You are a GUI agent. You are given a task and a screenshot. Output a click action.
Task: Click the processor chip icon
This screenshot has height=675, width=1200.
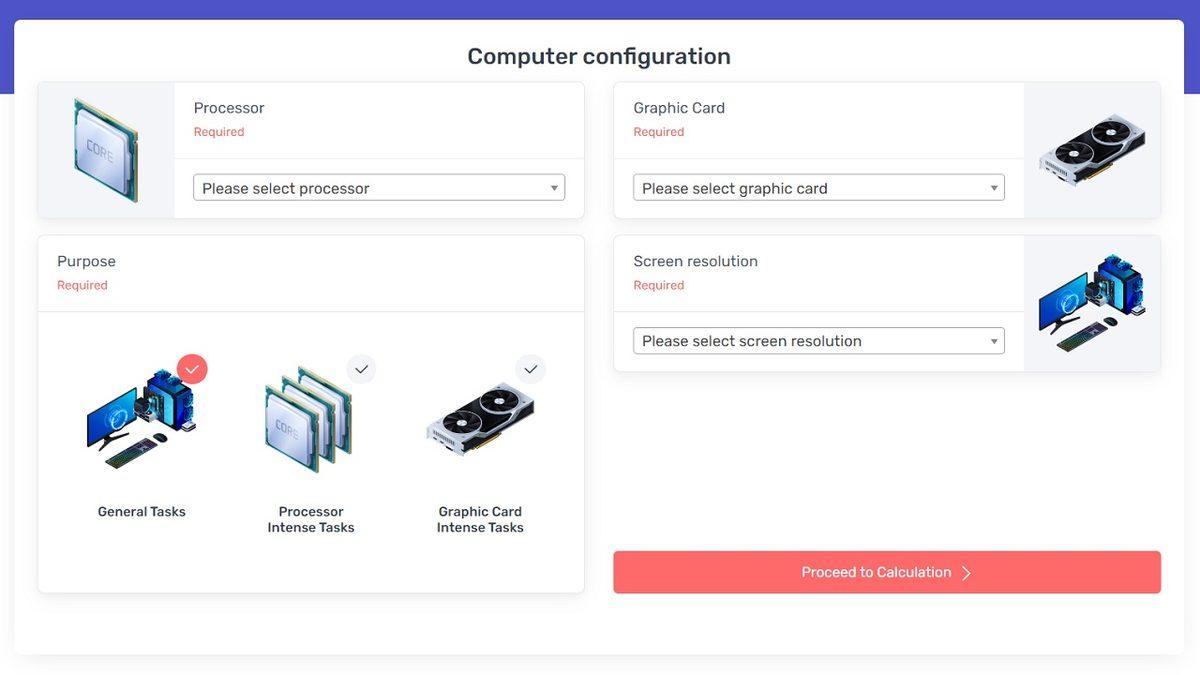[x=106, y=150]
